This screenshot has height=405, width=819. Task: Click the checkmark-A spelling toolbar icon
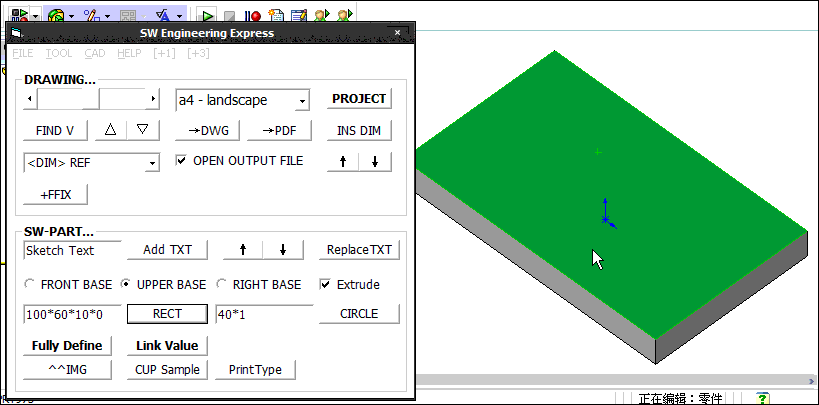(163, 15)
